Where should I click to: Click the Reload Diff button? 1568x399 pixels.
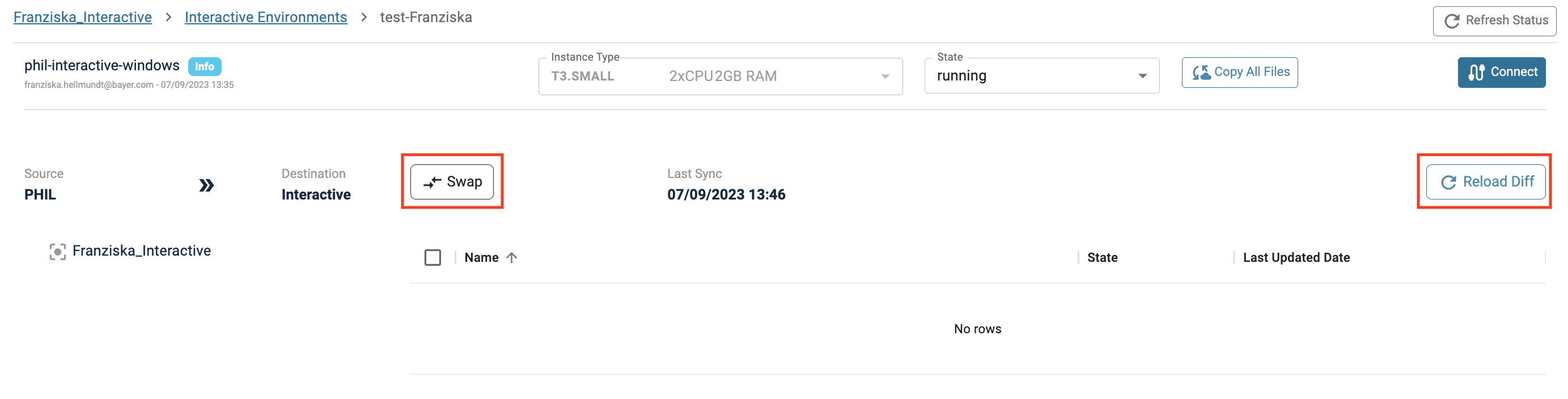(x=1485, y=181)
